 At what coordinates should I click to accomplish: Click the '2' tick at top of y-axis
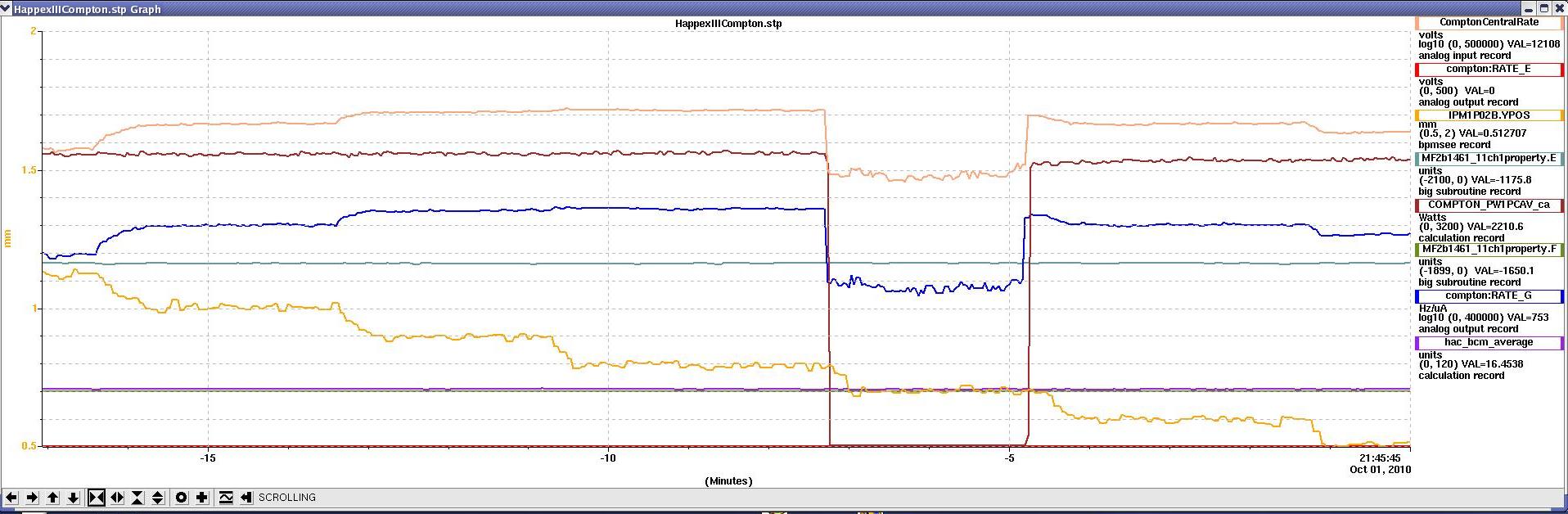click(33, 31)
